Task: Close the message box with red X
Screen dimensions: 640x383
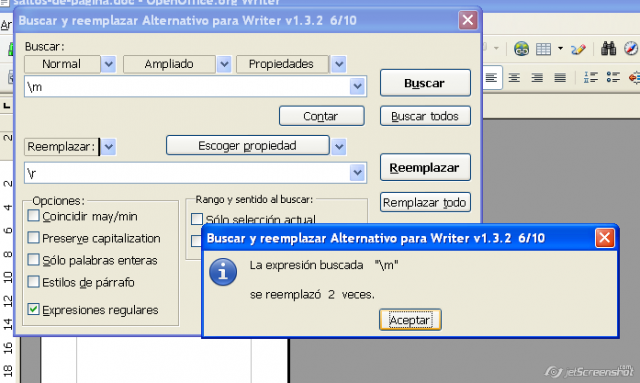Action: [x=604, y=238]
